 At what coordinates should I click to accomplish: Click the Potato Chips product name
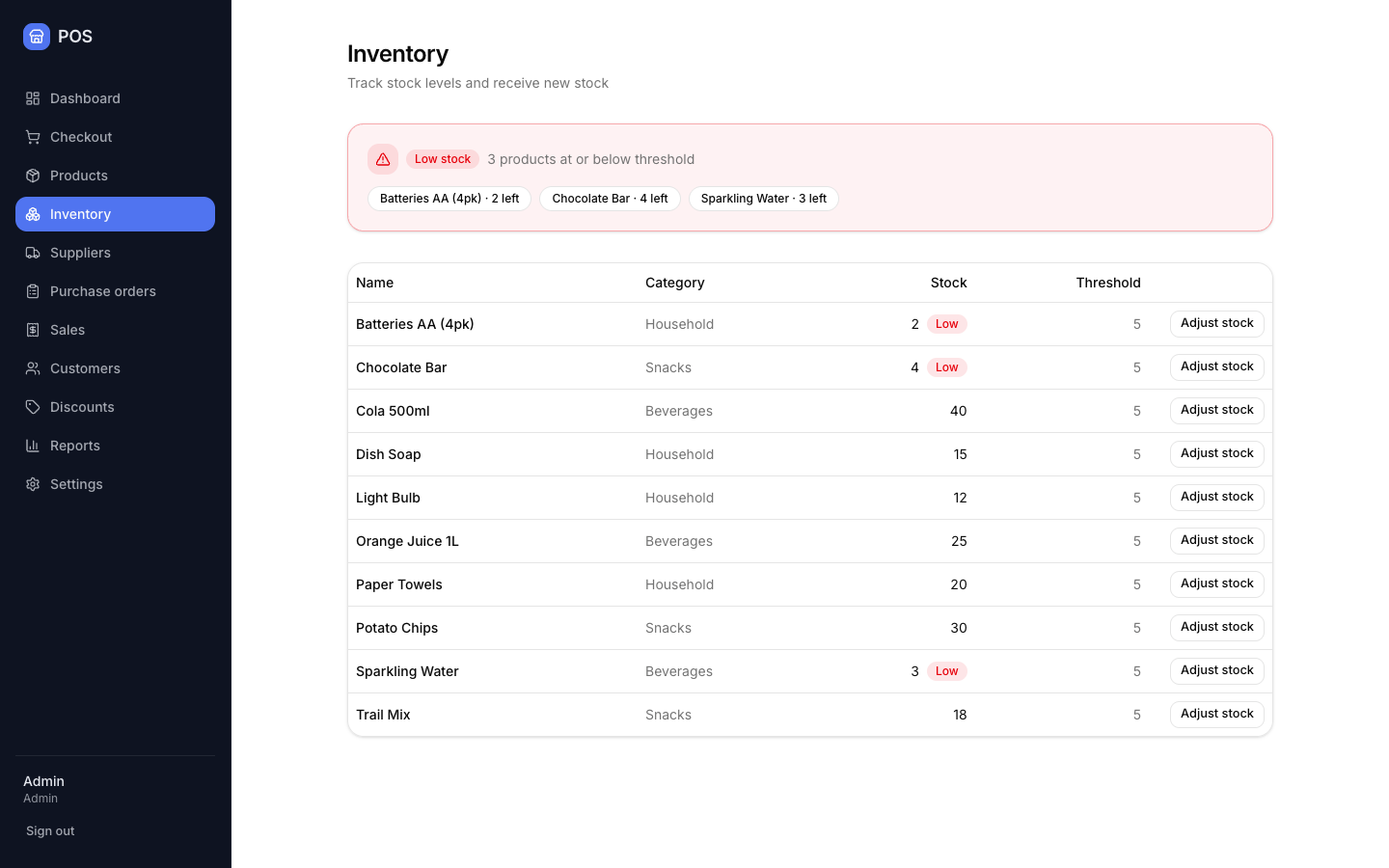(397, 628)
